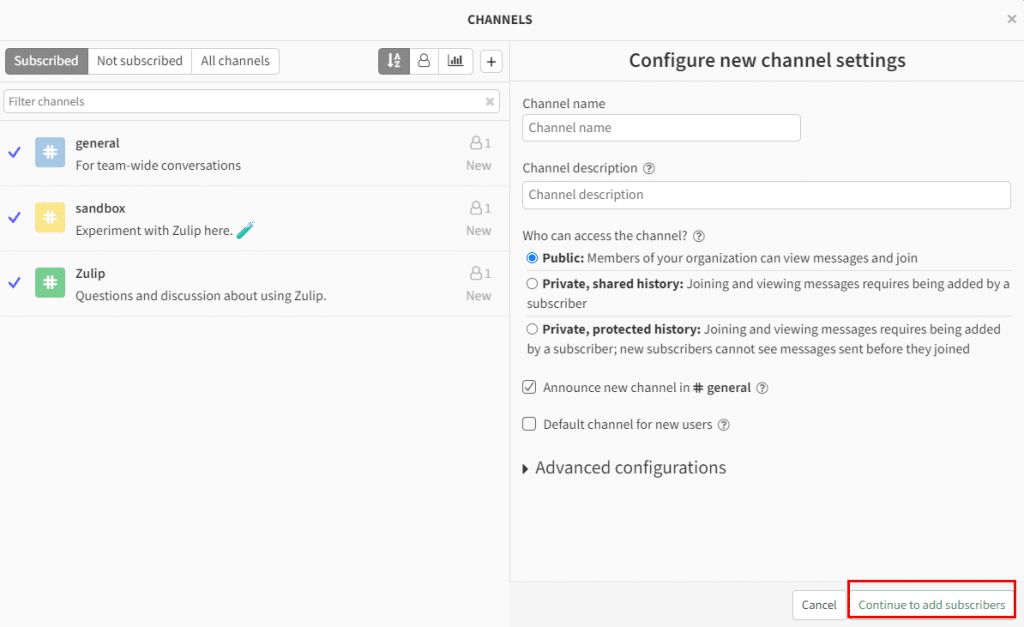Enable Default channel for new users
This screenshot has height=627, width=1024.
click(x=530, y=424)
